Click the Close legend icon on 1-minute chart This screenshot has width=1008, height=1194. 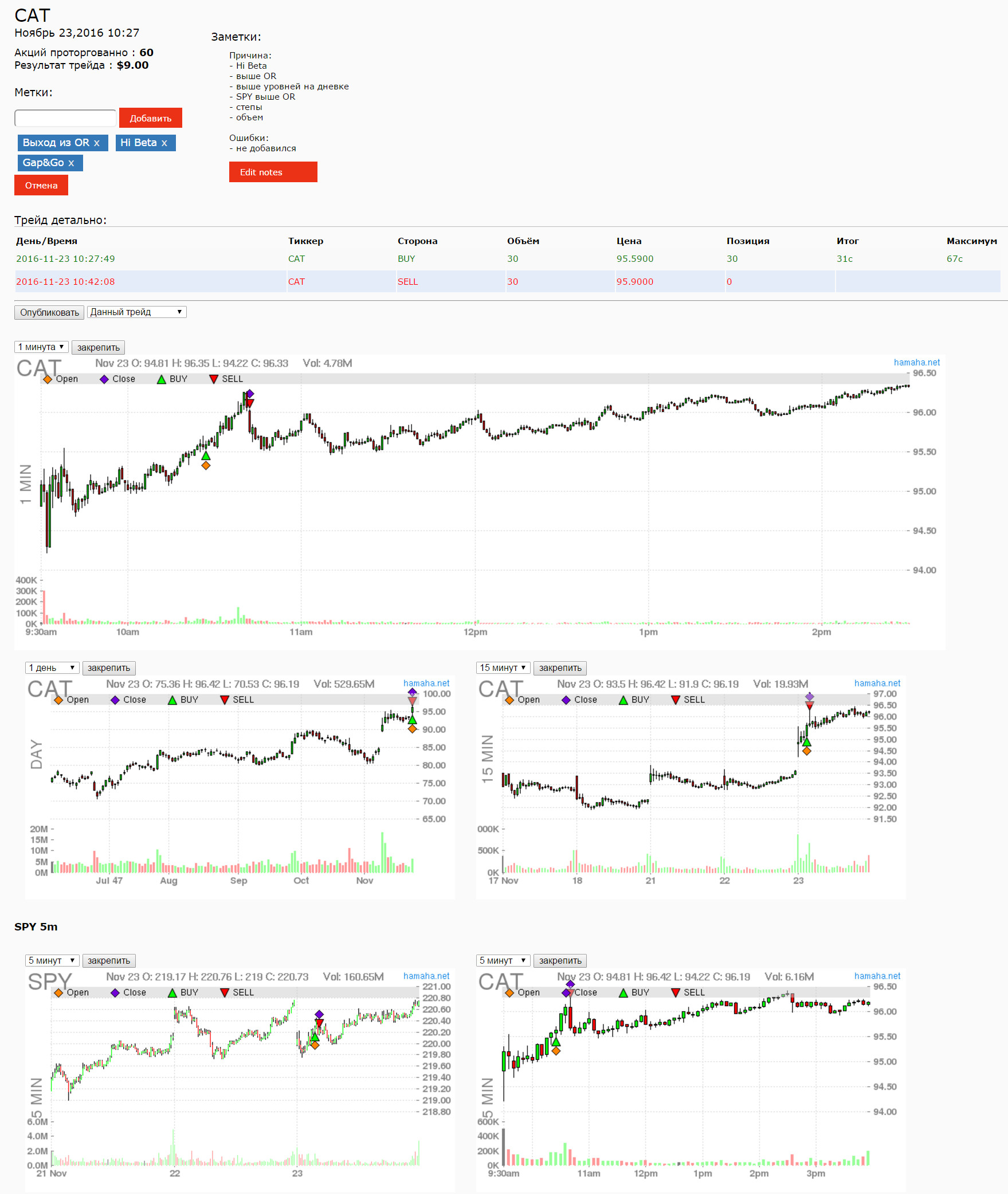point(104,379)
